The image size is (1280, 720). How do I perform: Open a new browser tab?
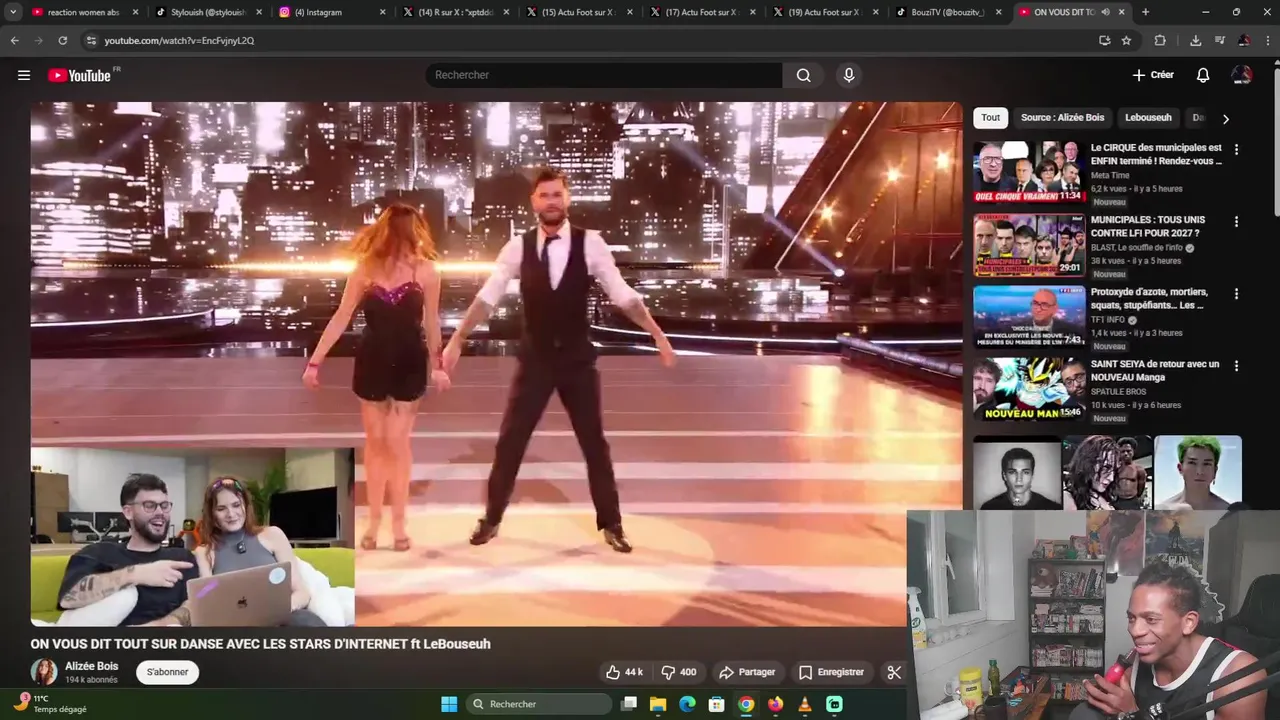(1145, 12)
